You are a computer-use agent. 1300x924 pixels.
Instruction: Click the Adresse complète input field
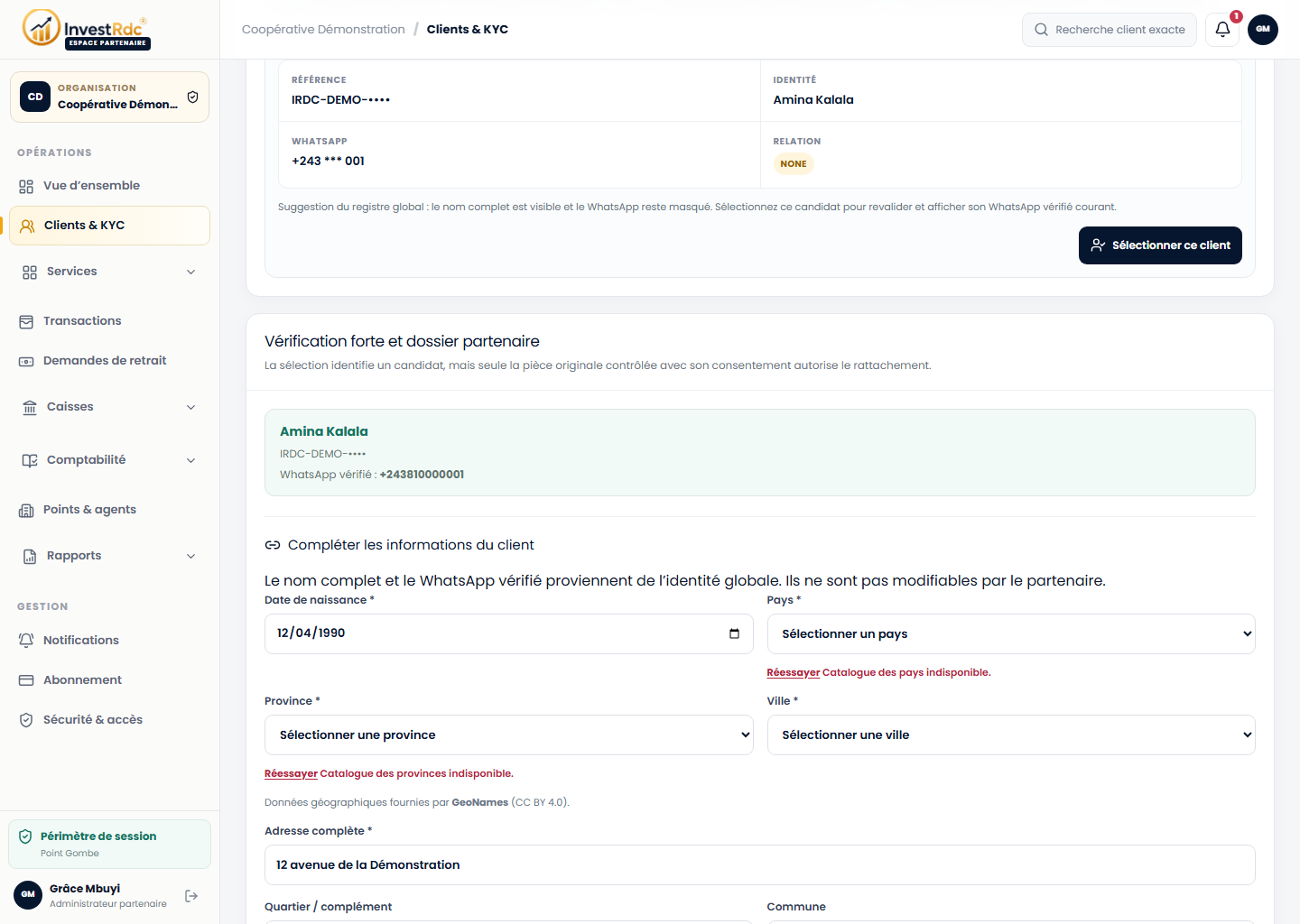760,865
